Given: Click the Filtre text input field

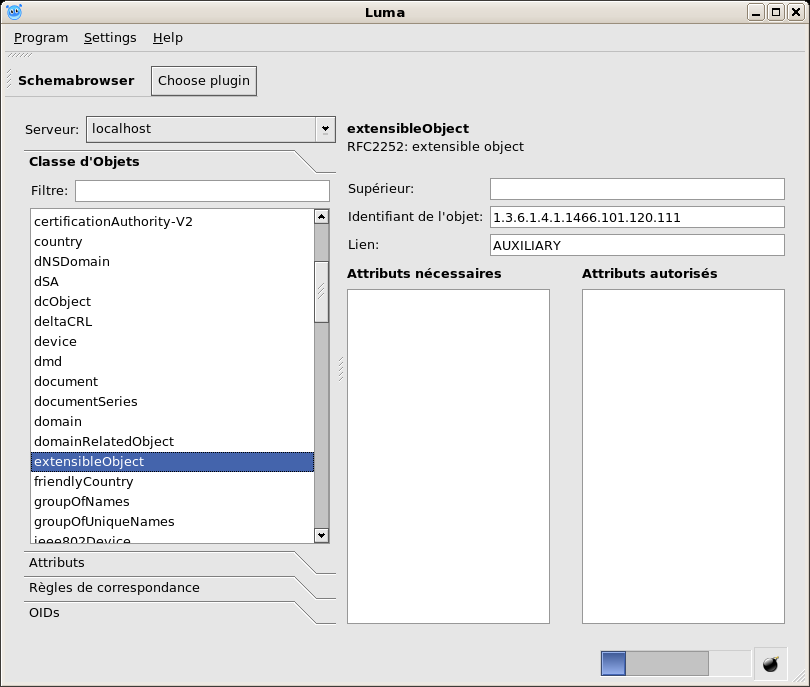Looking at the screenshot, I should (x=202, y=191).
